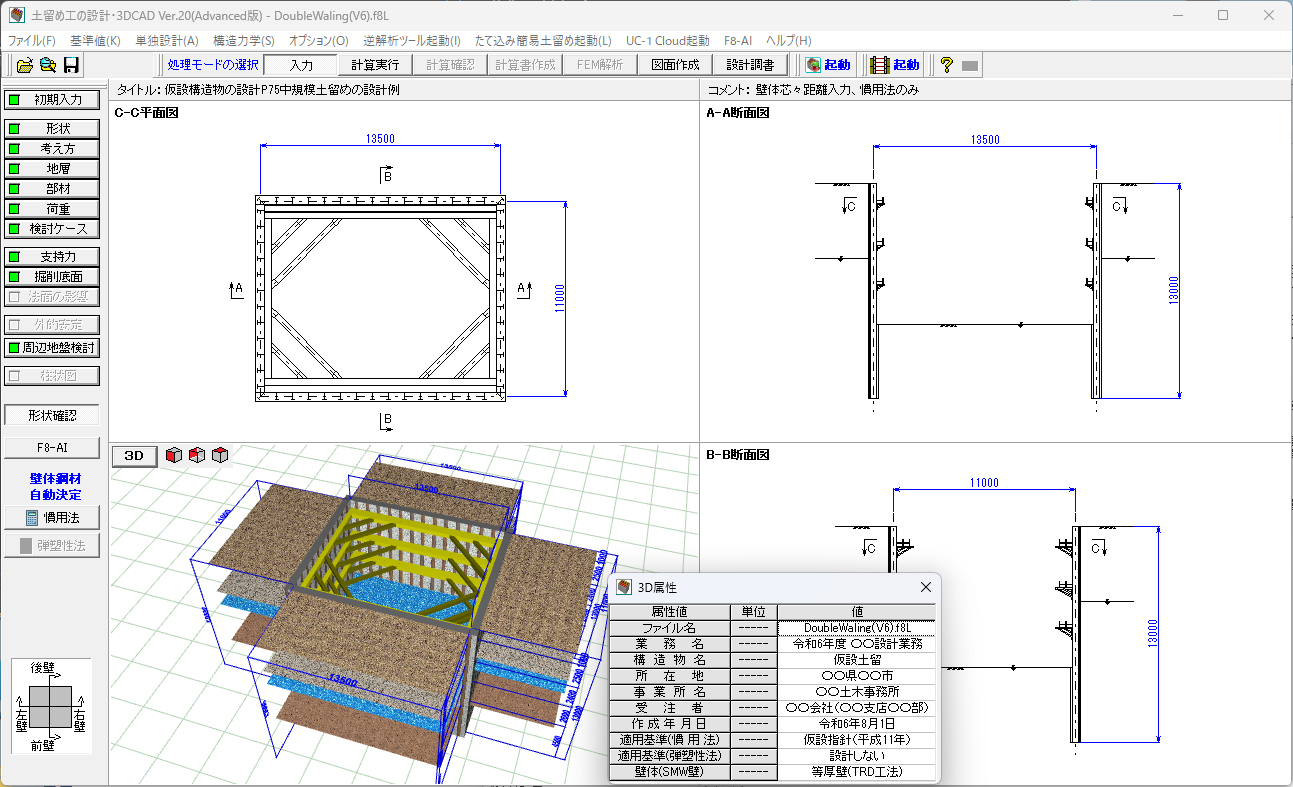
Task: Click the 属性値 column header
Action: pyautogui.click(x=669, y=611)
